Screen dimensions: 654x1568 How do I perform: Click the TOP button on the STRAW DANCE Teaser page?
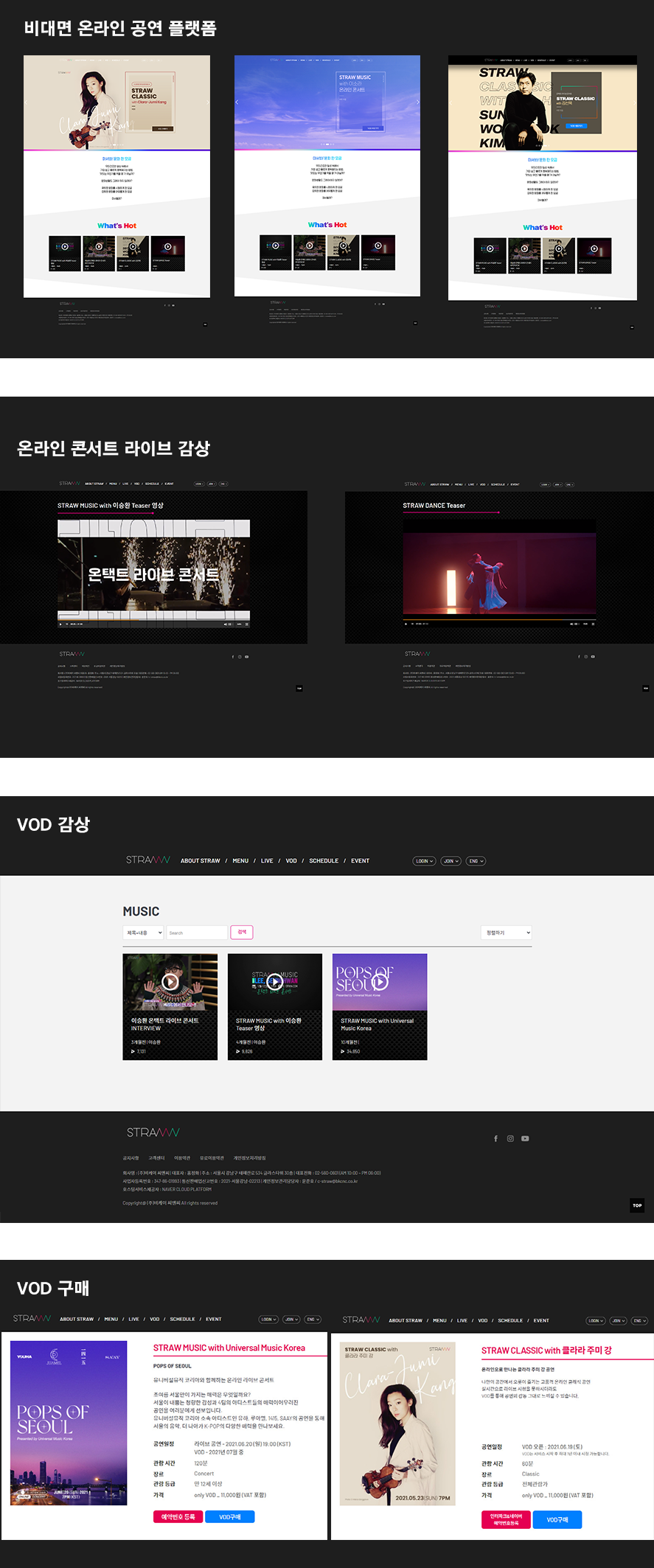click(645, 689)
